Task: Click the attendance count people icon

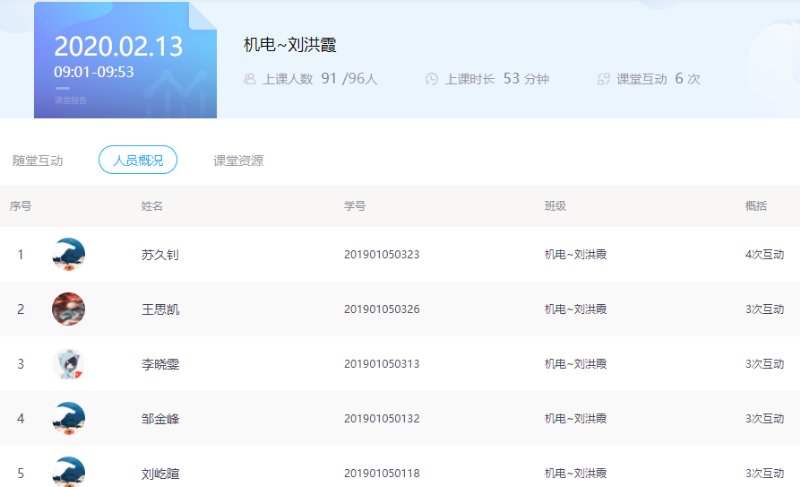Action: (x=249, y=79)
